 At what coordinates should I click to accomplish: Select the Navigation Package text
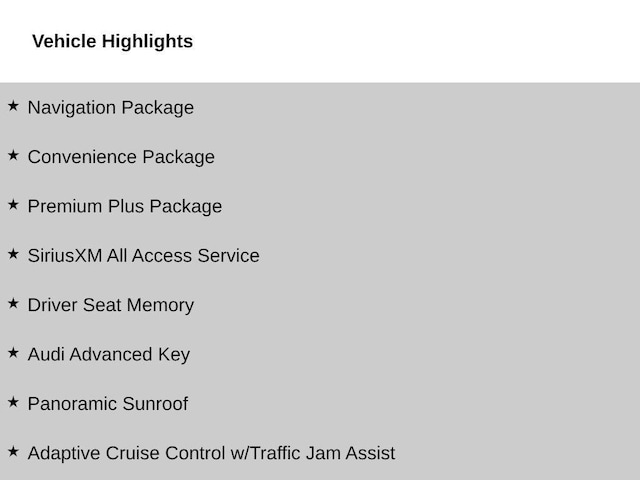pyautogui.click(x=111, y=108)
